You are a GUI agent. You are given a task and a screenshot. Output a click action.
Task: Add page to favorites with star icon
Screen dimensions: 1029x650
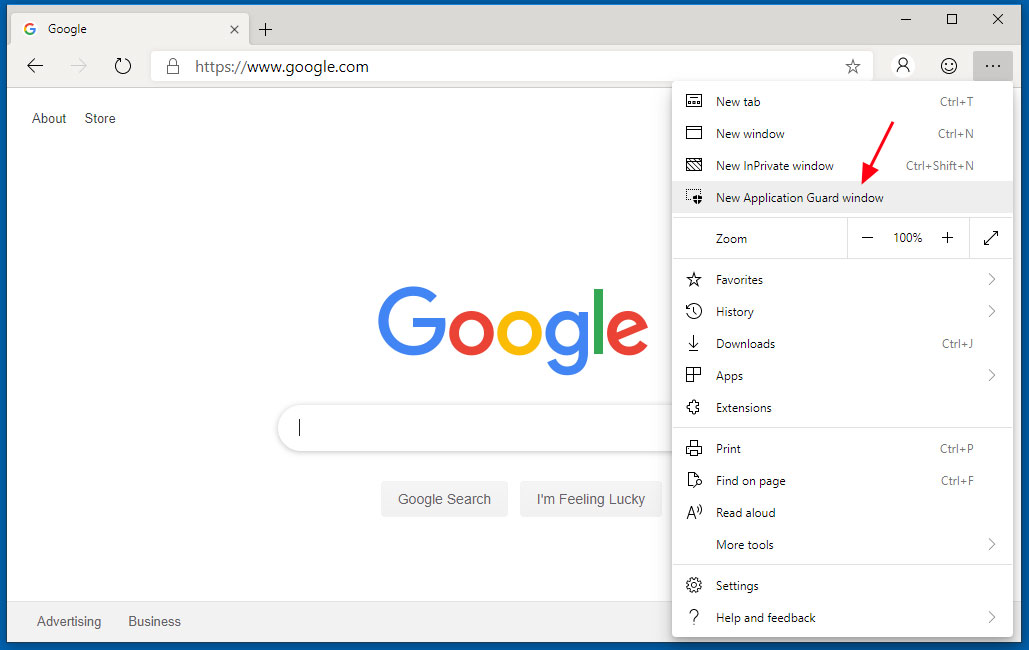pyautogui.click(x=852, y=66)
